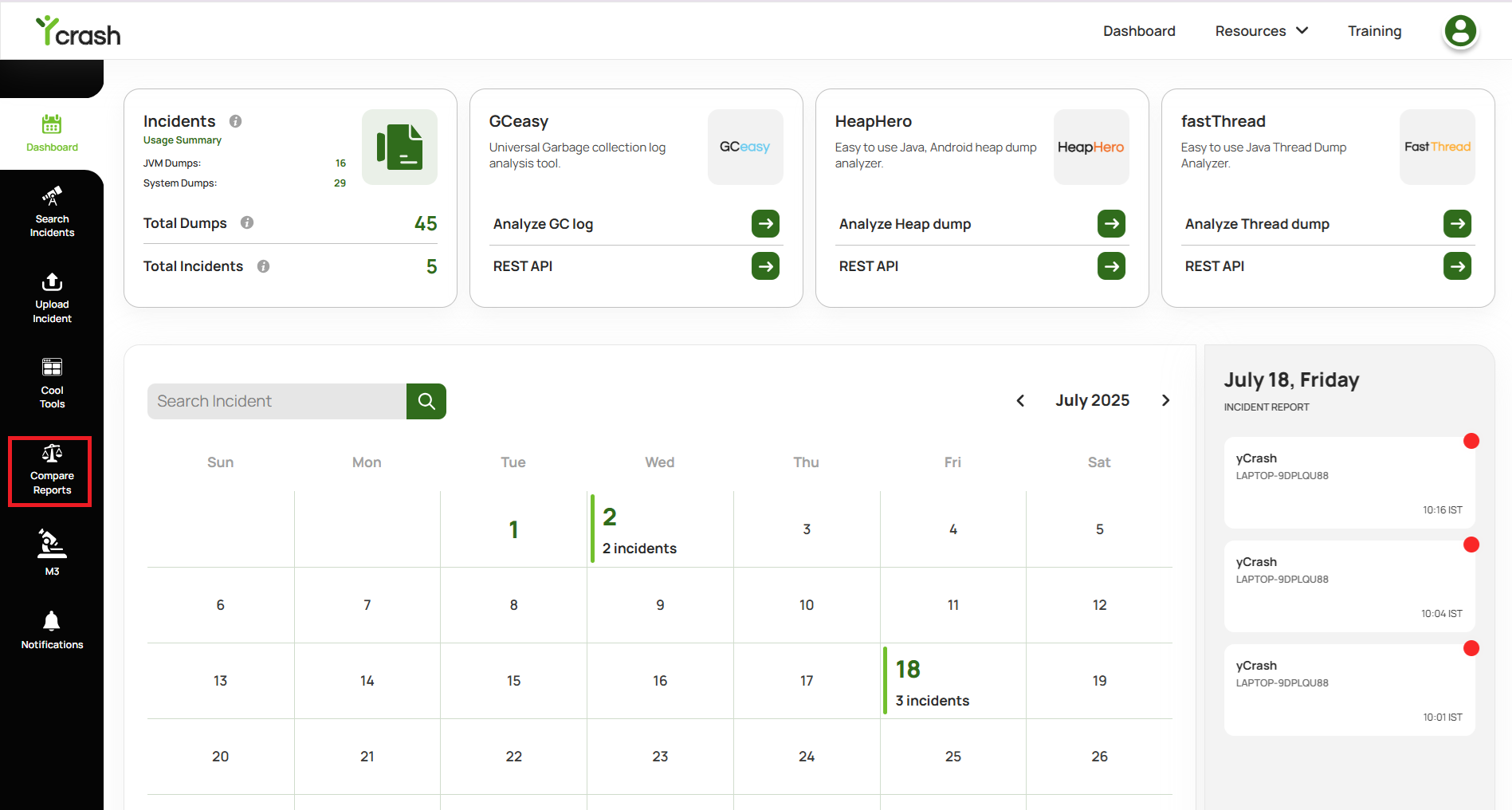Open Compare Reports in sidebar
Screen dimensions: 1512x810
coord(50,471)
